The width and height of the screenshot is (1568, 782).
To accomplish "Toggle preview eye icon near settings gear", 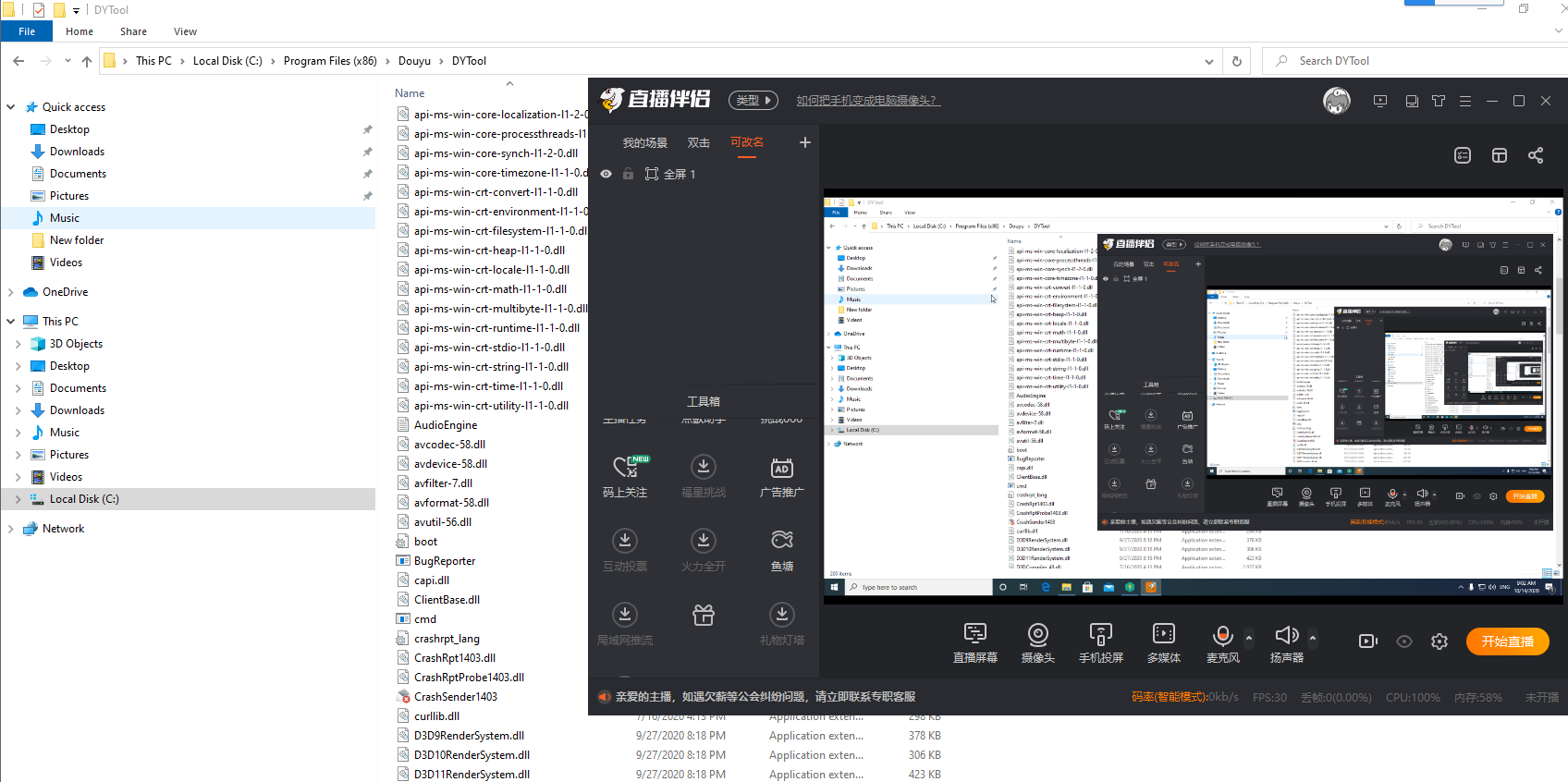I will 1404,641.
